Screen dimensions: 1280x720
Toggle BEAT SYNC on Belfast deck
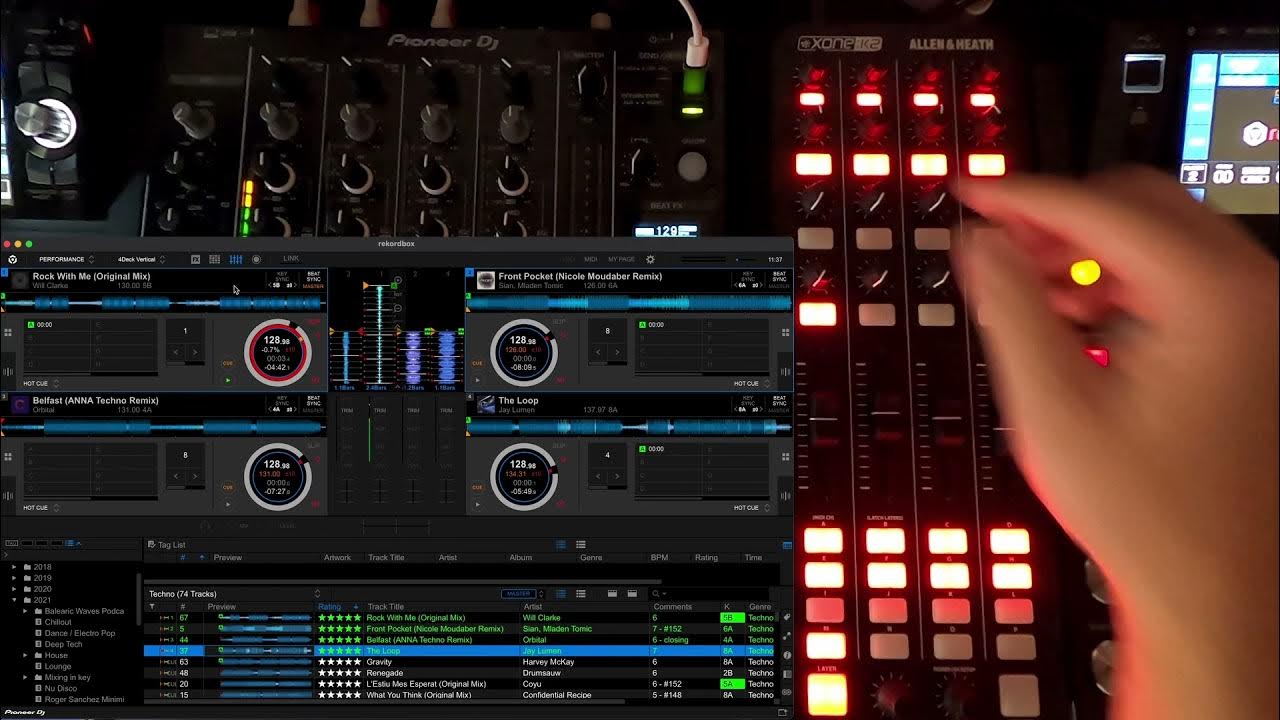pos(313,400)
